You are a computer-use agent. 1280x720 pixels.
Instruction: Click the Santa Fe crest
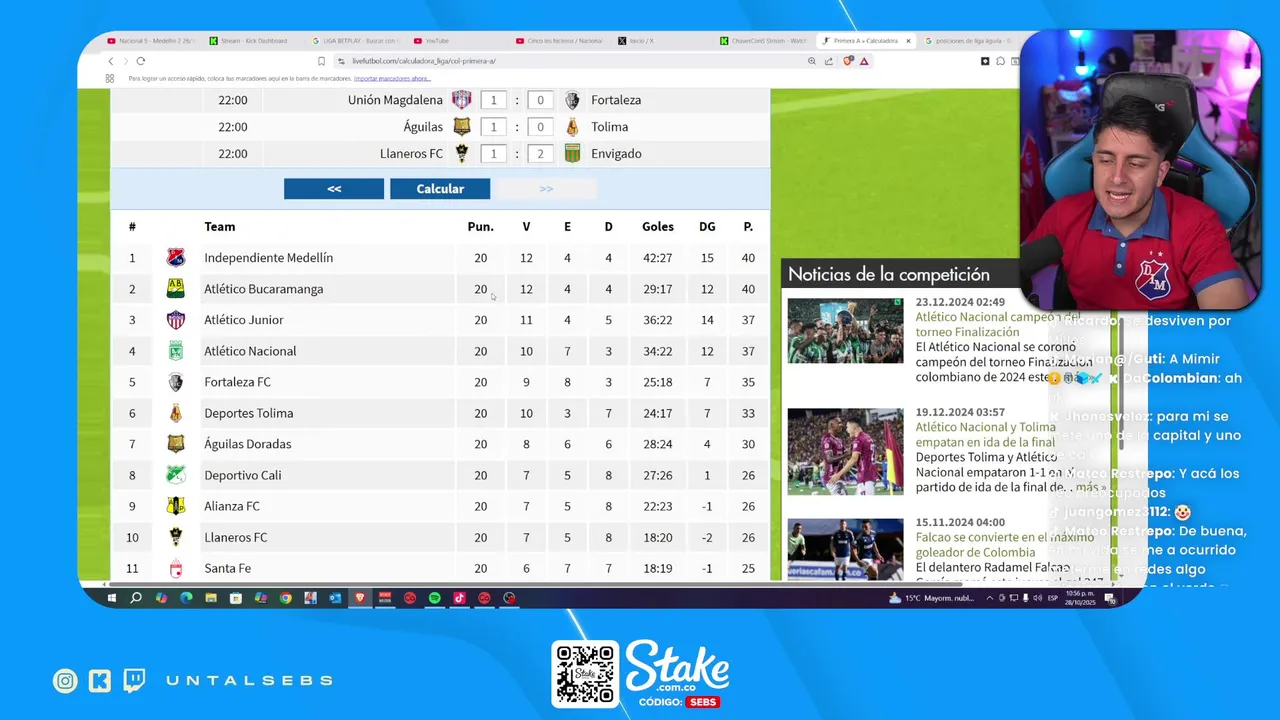[x=176, y=569]
